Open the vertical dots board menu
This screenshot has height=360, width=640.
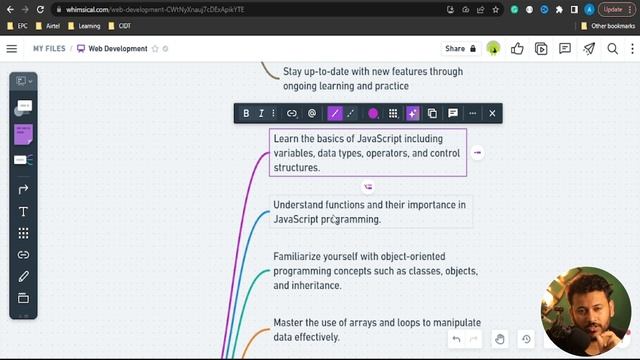tap(632, 49)
